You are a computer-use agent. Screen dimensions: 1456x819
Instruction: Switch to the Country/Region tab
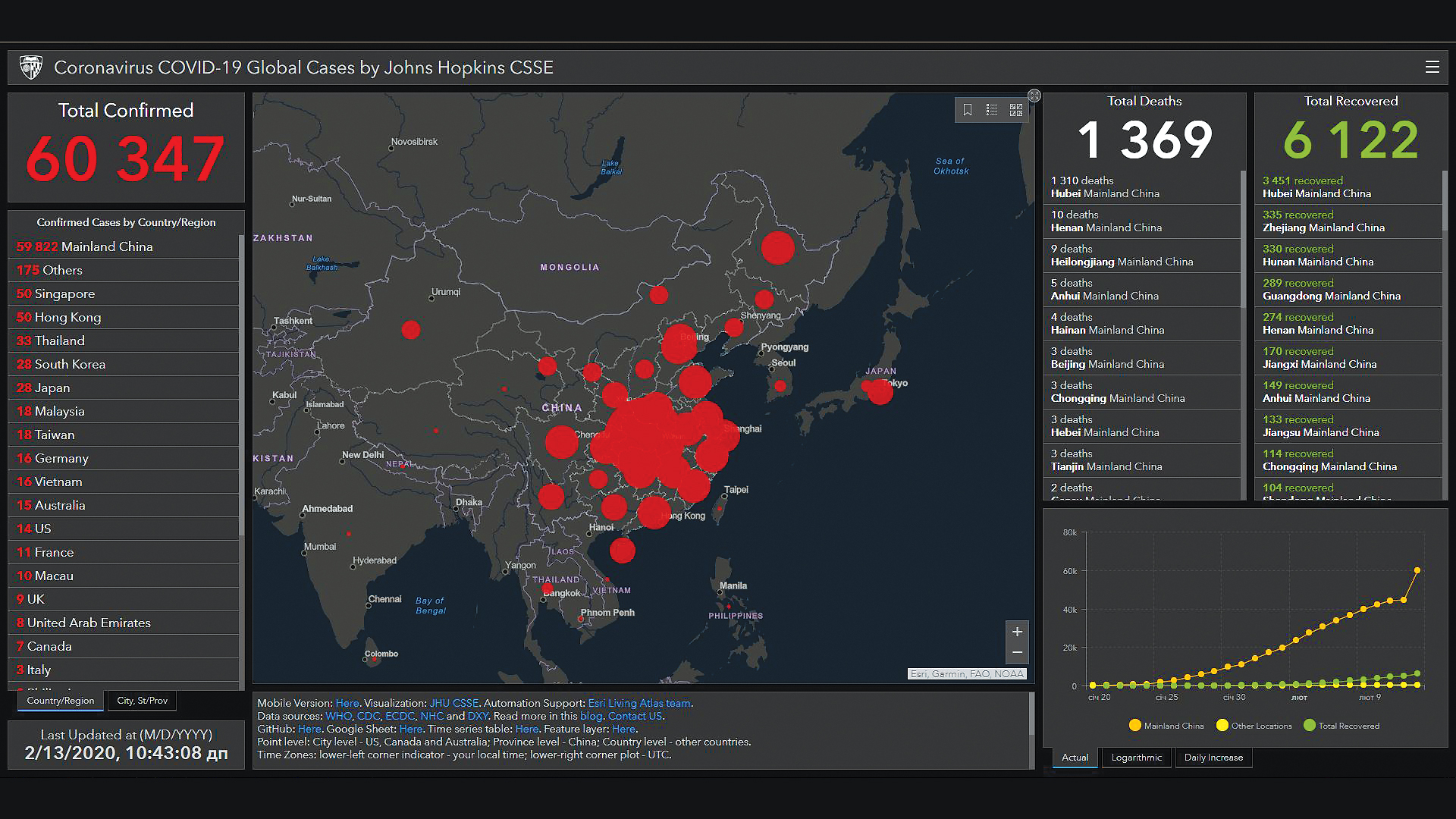click(61, 701)
